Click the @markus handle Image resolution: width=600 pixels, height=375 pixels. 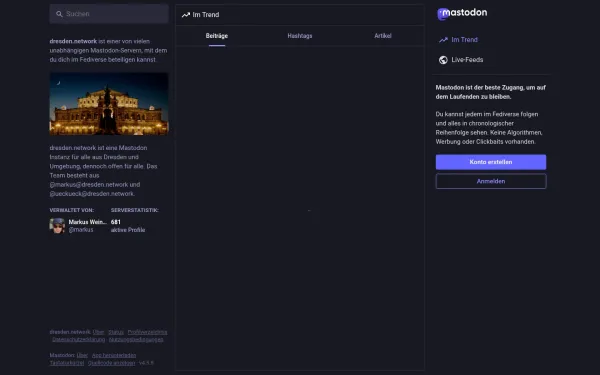81,230
